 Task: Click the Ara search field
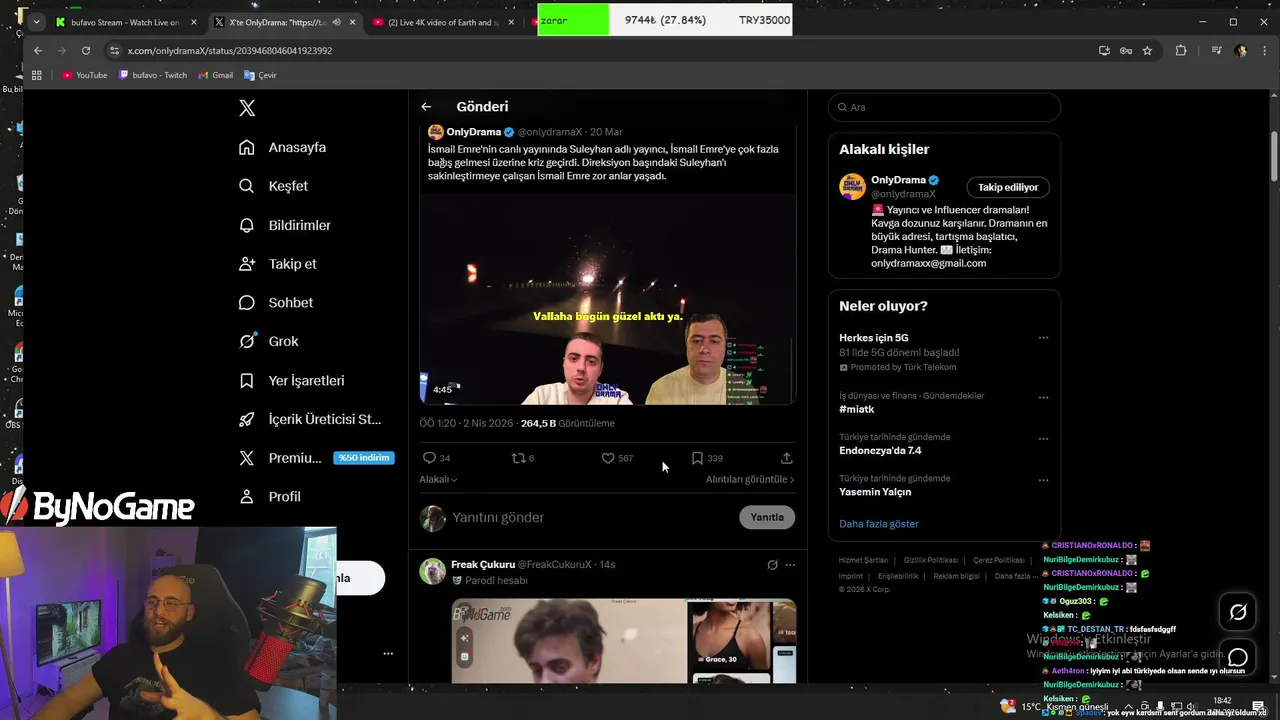click(x=944, y=107)
